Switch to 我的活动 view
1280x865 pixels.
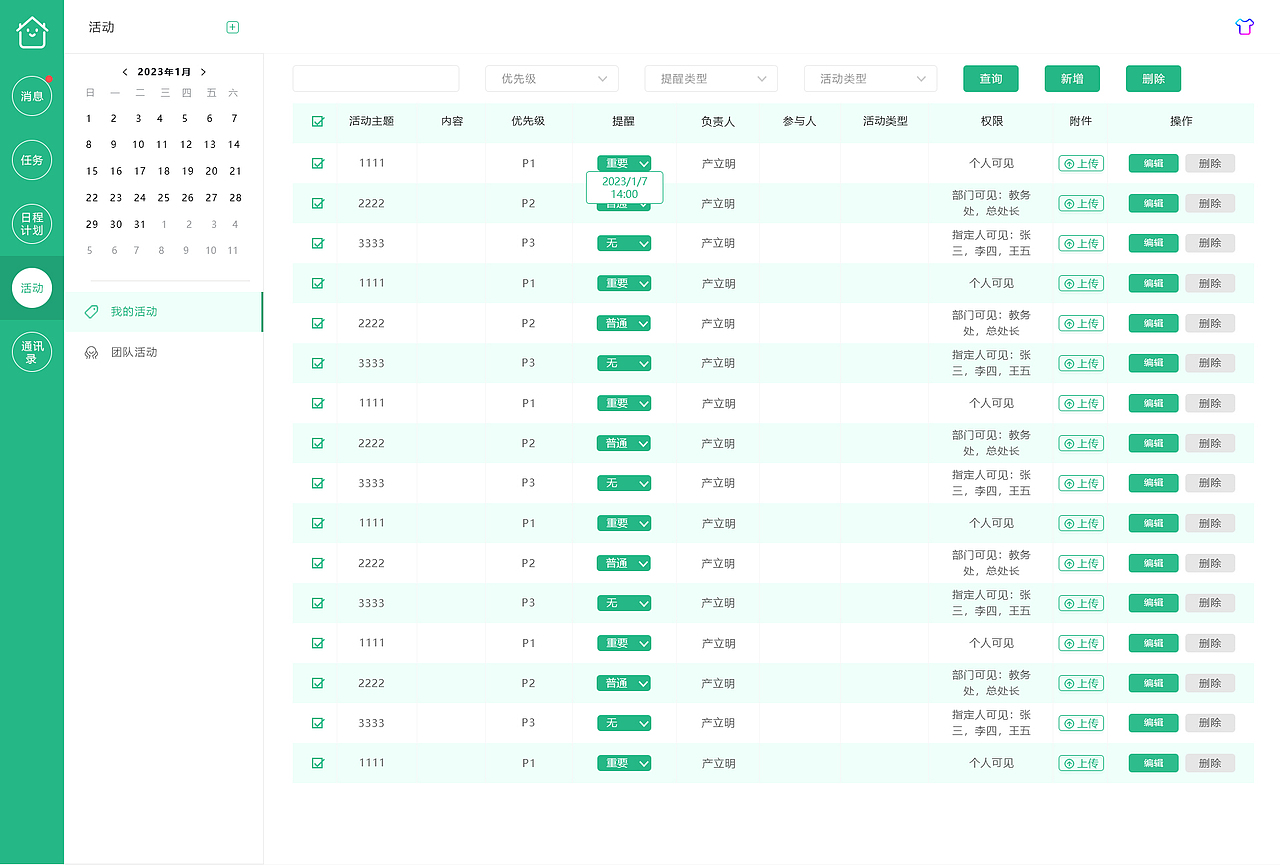[x=164, y=312]
